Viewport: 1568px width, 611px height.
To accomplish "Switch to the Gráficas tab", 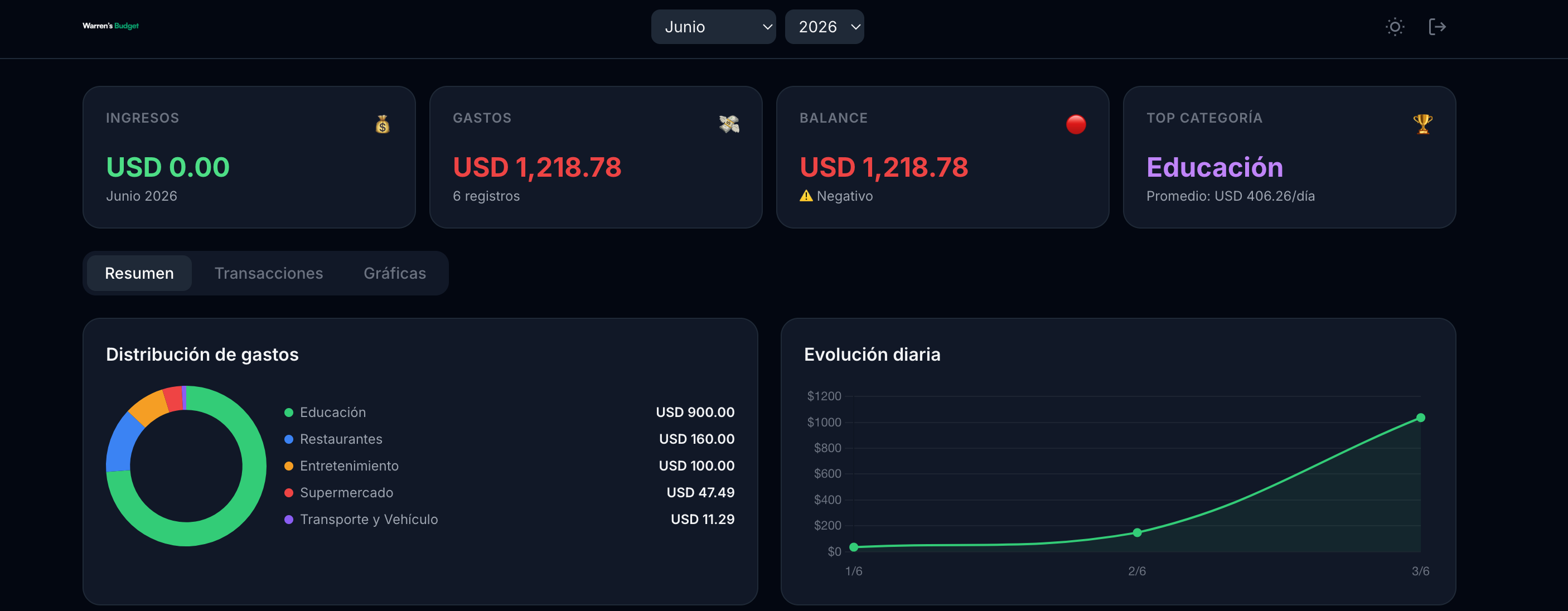I will click(x=395, y=273).
